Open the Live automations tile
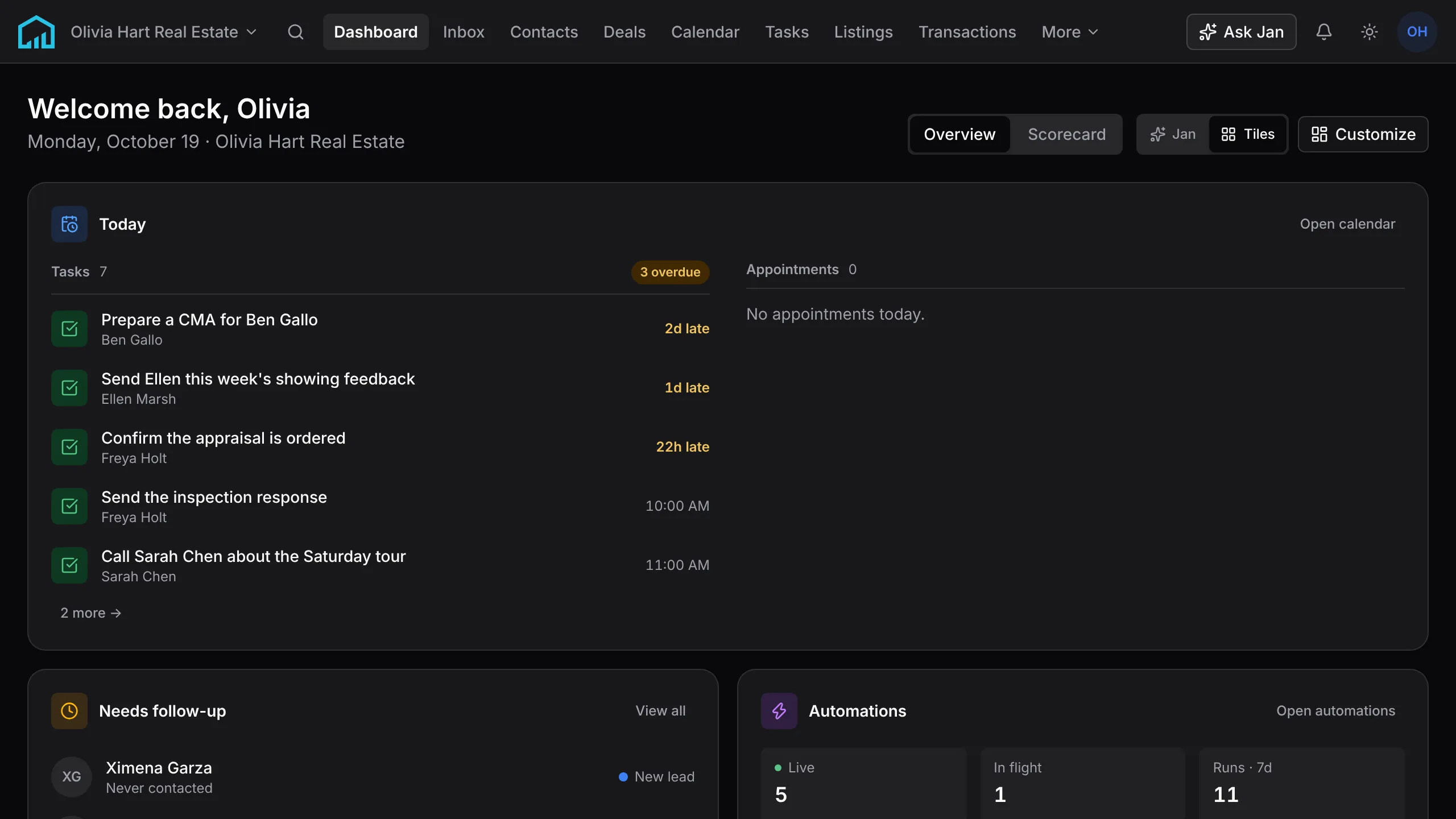 point(863,784)
